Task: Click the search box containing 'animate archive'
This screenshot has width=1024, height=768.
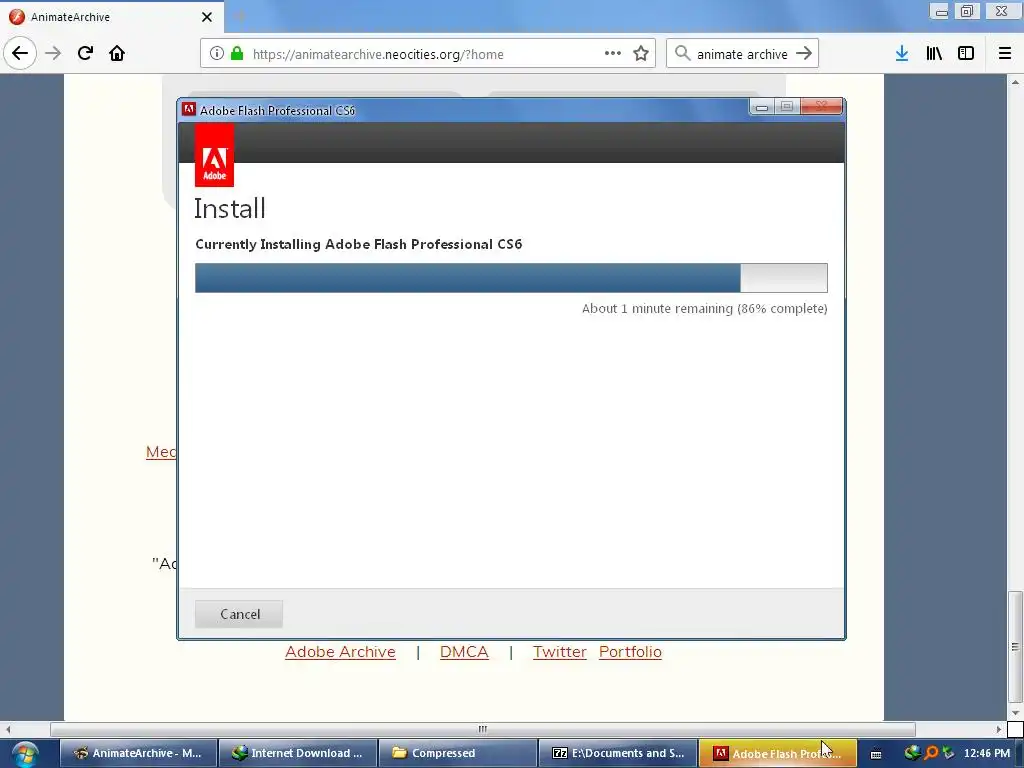Action: tap(742, 54)
